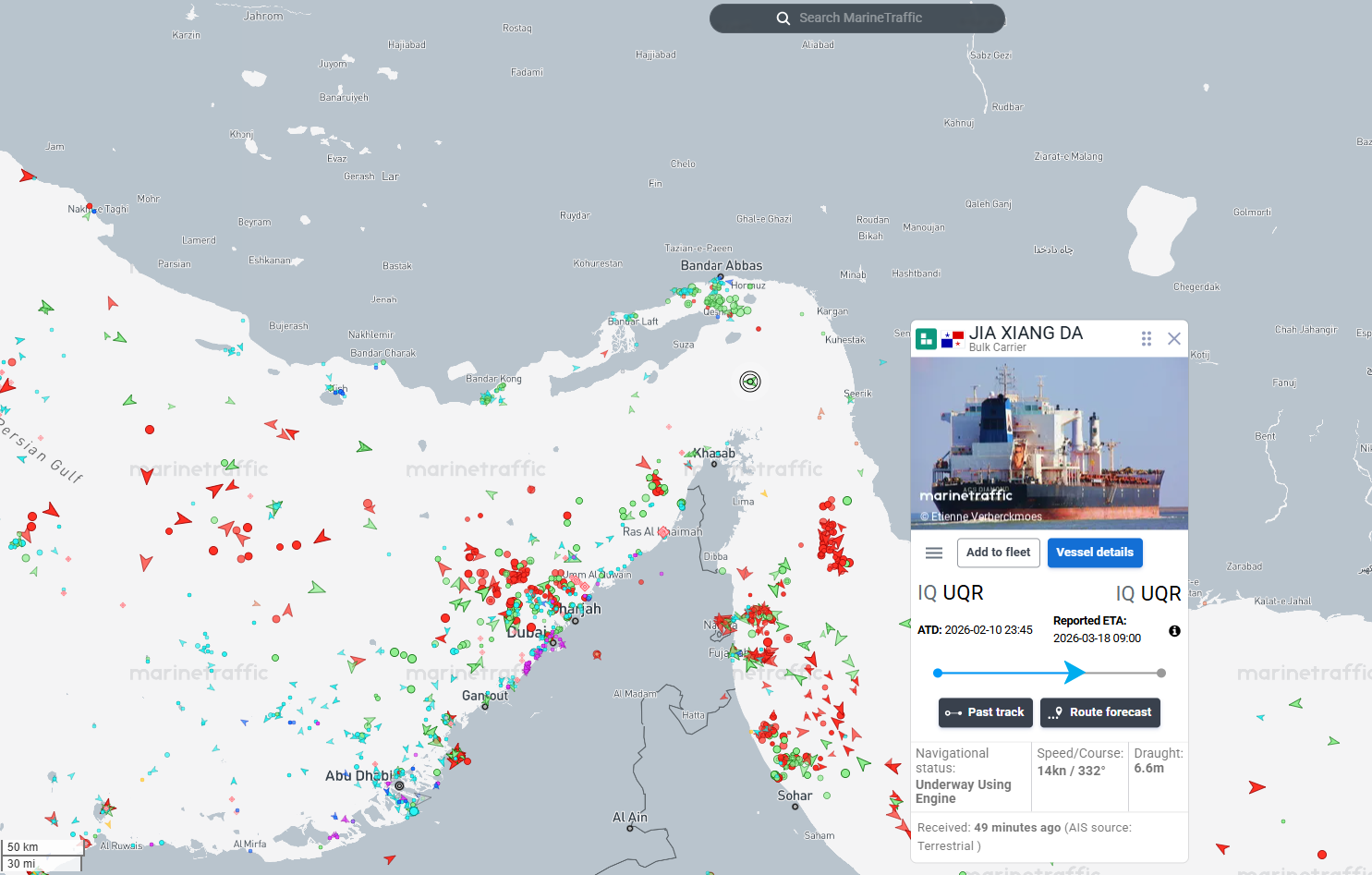Click the draught value 6.6m
1372x875 pixels.
[x=1149, y=768]
